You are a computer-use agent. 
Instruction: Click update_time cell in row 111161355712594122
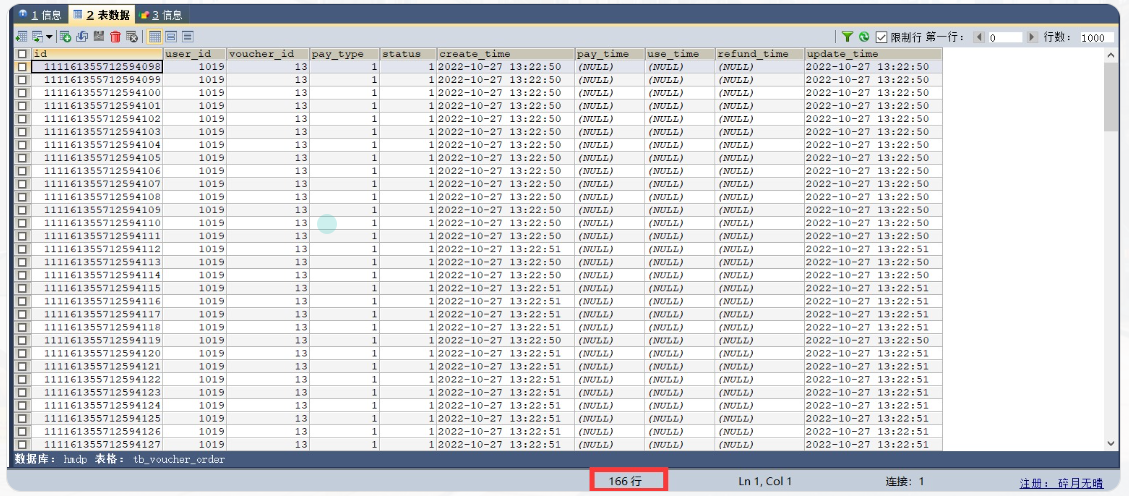(873, 379)
